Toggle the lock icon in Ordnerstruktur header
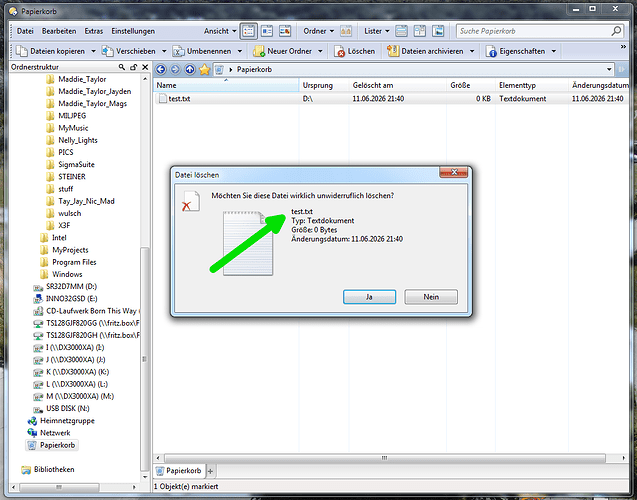637x500 pixels. pos(133,67)
